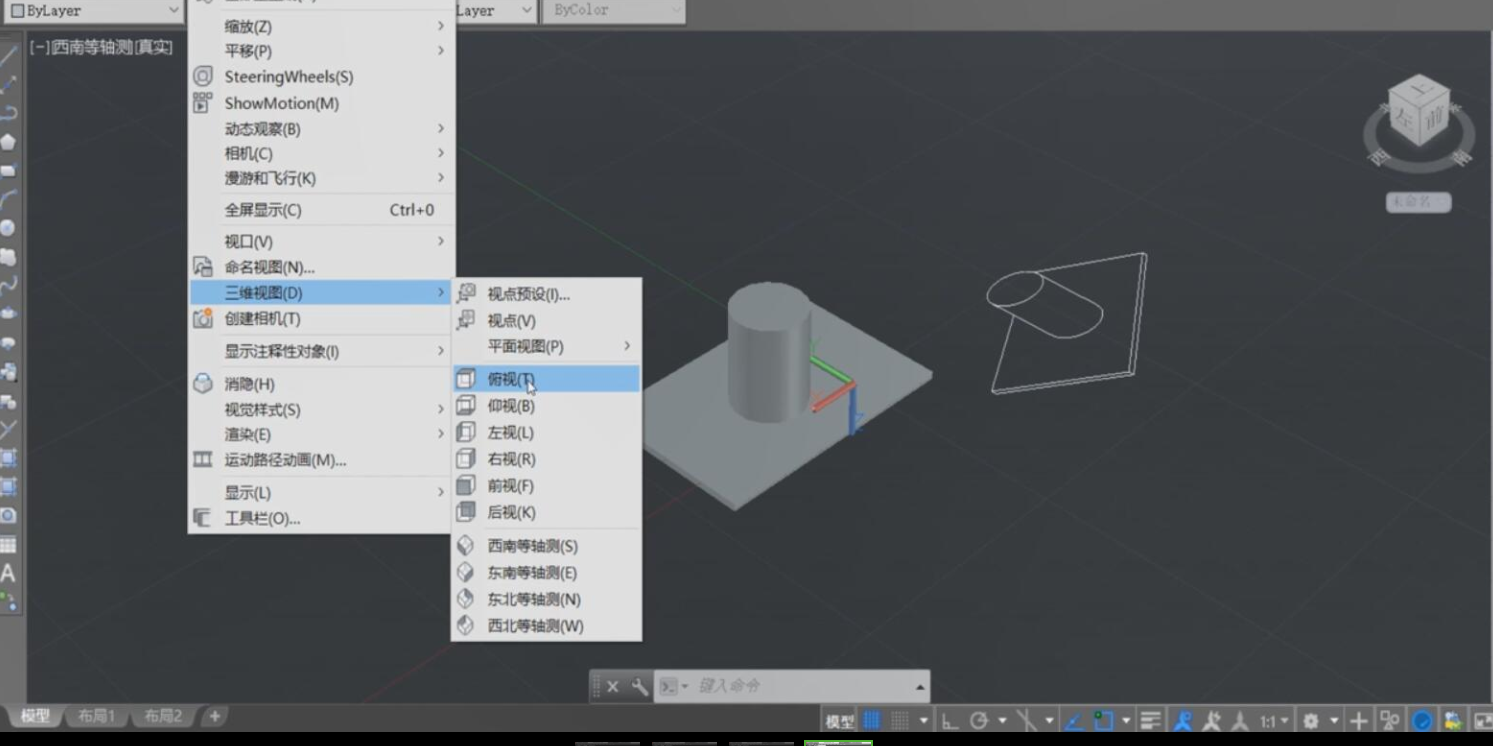Expand the Camera (相机) submenu

coord(321,153)
